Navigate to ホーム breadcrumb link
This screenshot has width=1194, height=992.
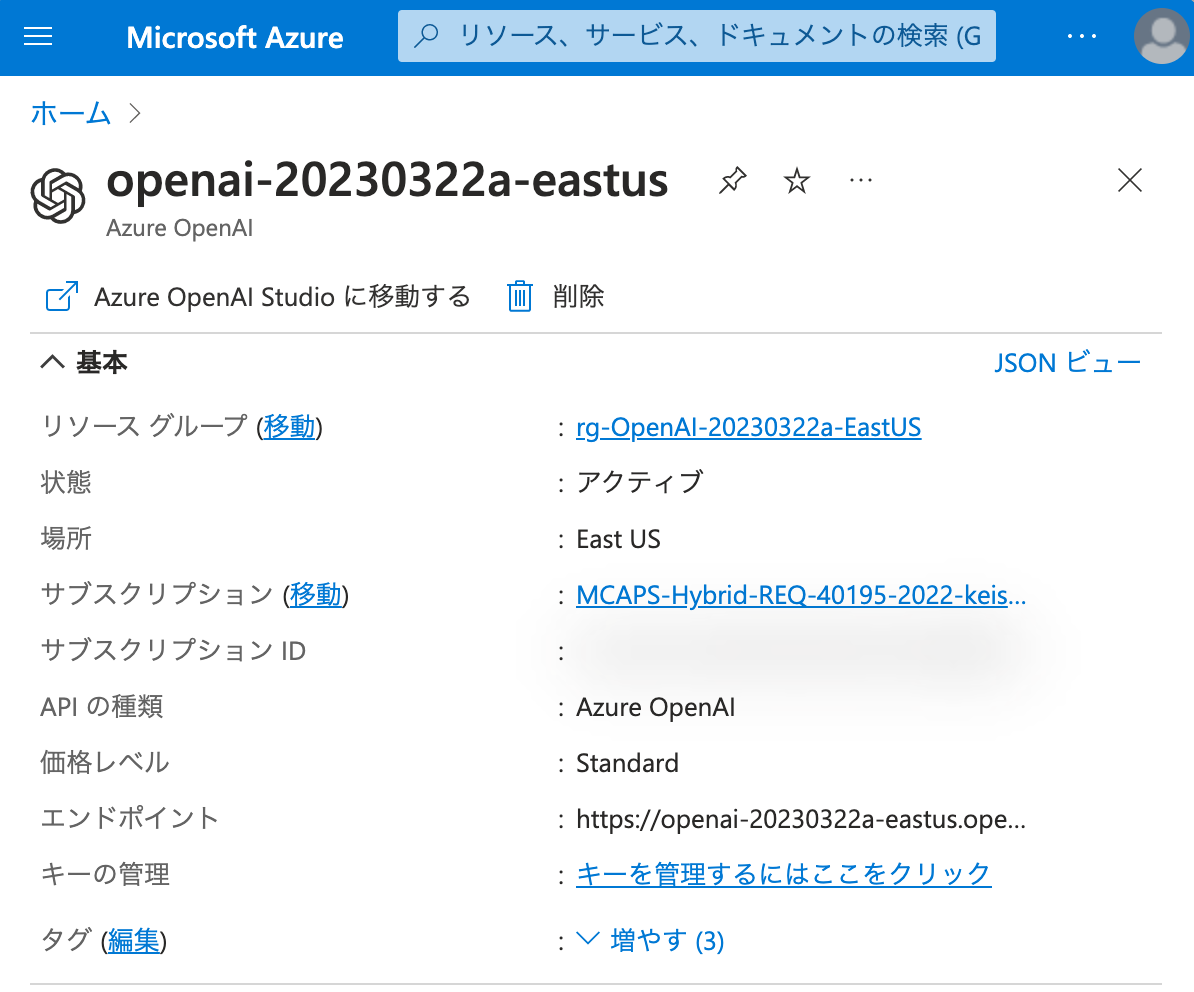click(x=70, y=113)
